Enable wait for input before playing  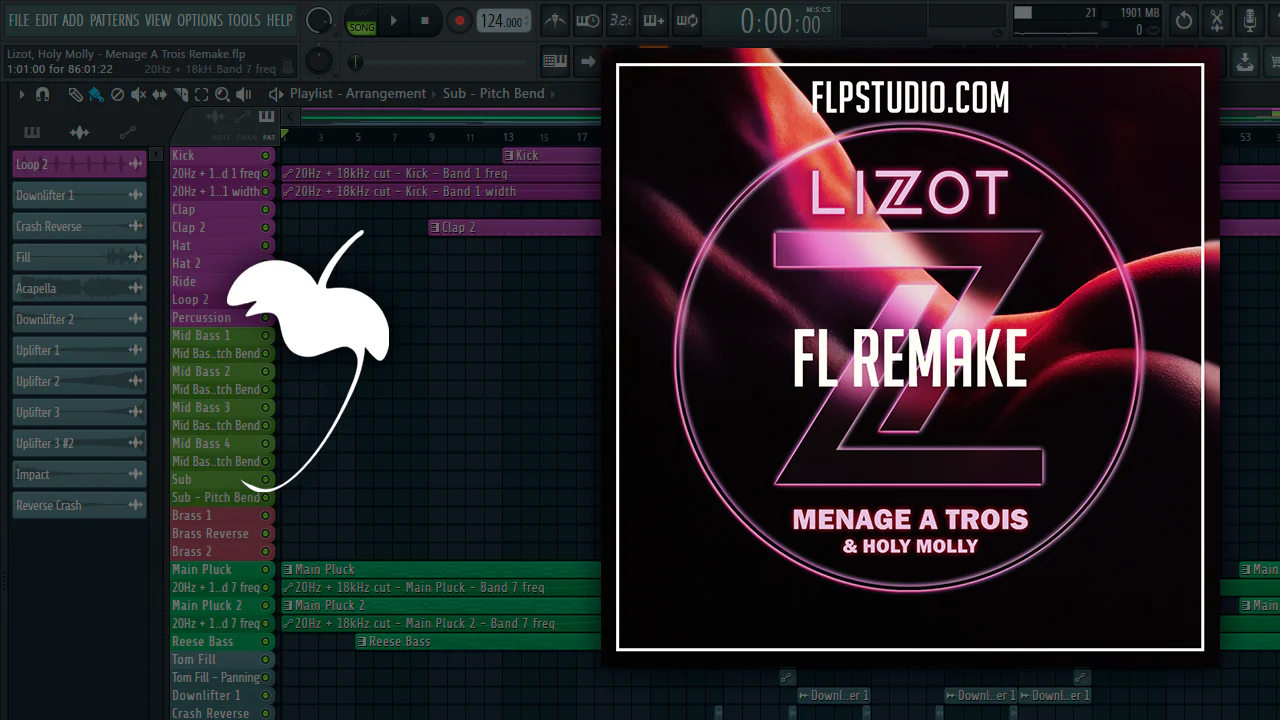click(x=588, y=20)
